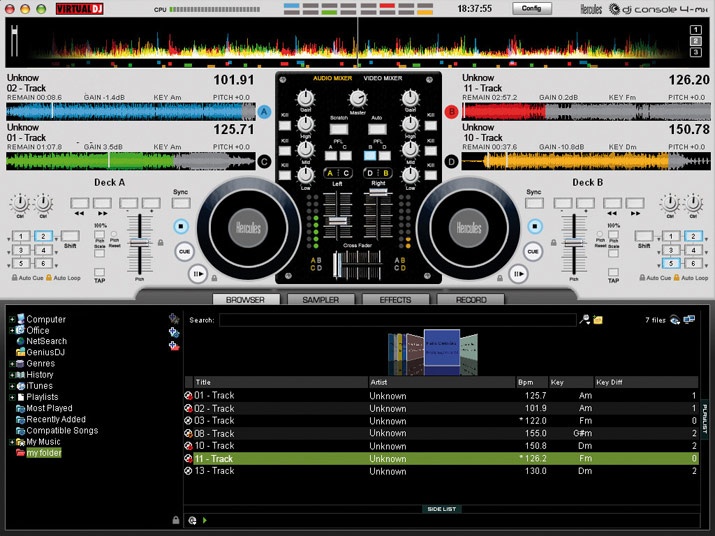Viewport: 715px width, 536px height.
Task: Expand the Computer tree node
Action: click(x=12, y=319)
